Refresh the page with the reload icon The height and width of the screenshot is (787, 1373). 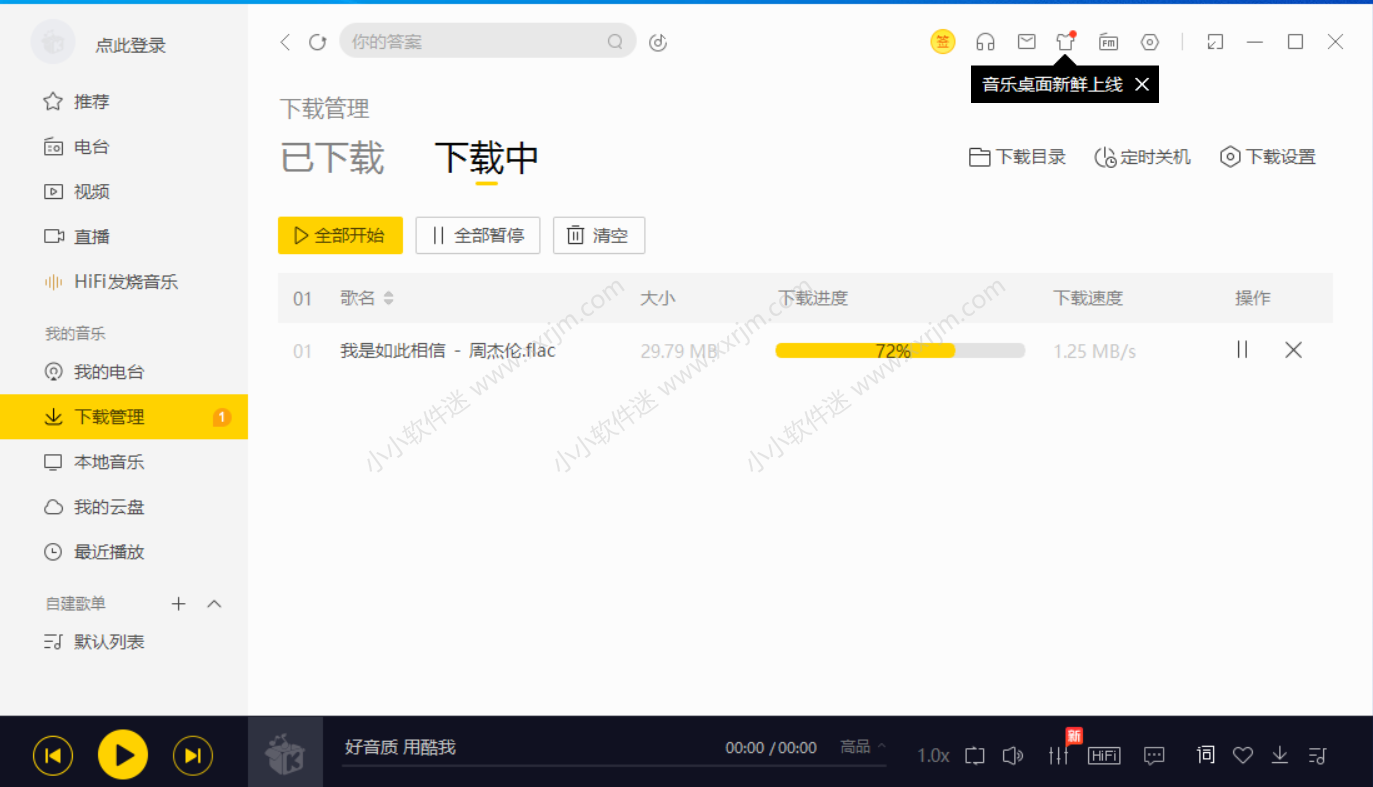click(317, 42)
